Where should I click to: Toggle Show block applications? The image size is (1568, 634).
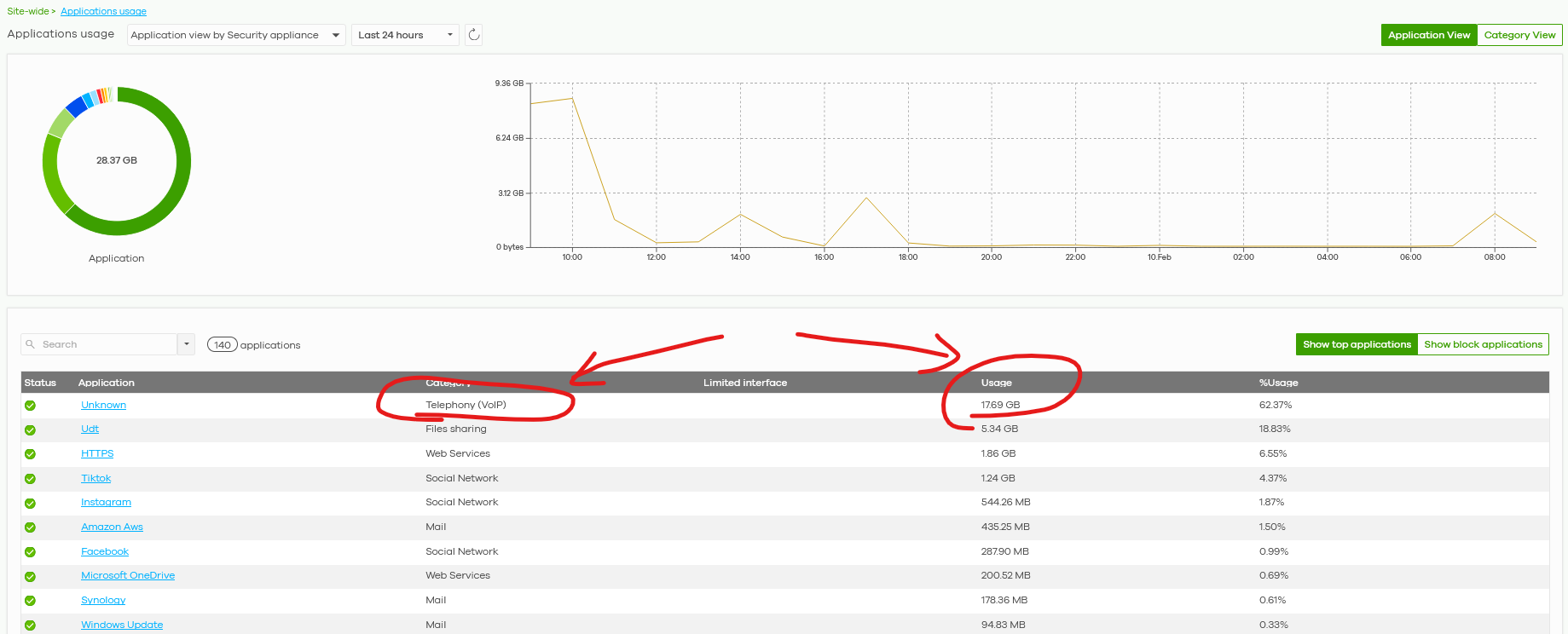click(1483, 344)
